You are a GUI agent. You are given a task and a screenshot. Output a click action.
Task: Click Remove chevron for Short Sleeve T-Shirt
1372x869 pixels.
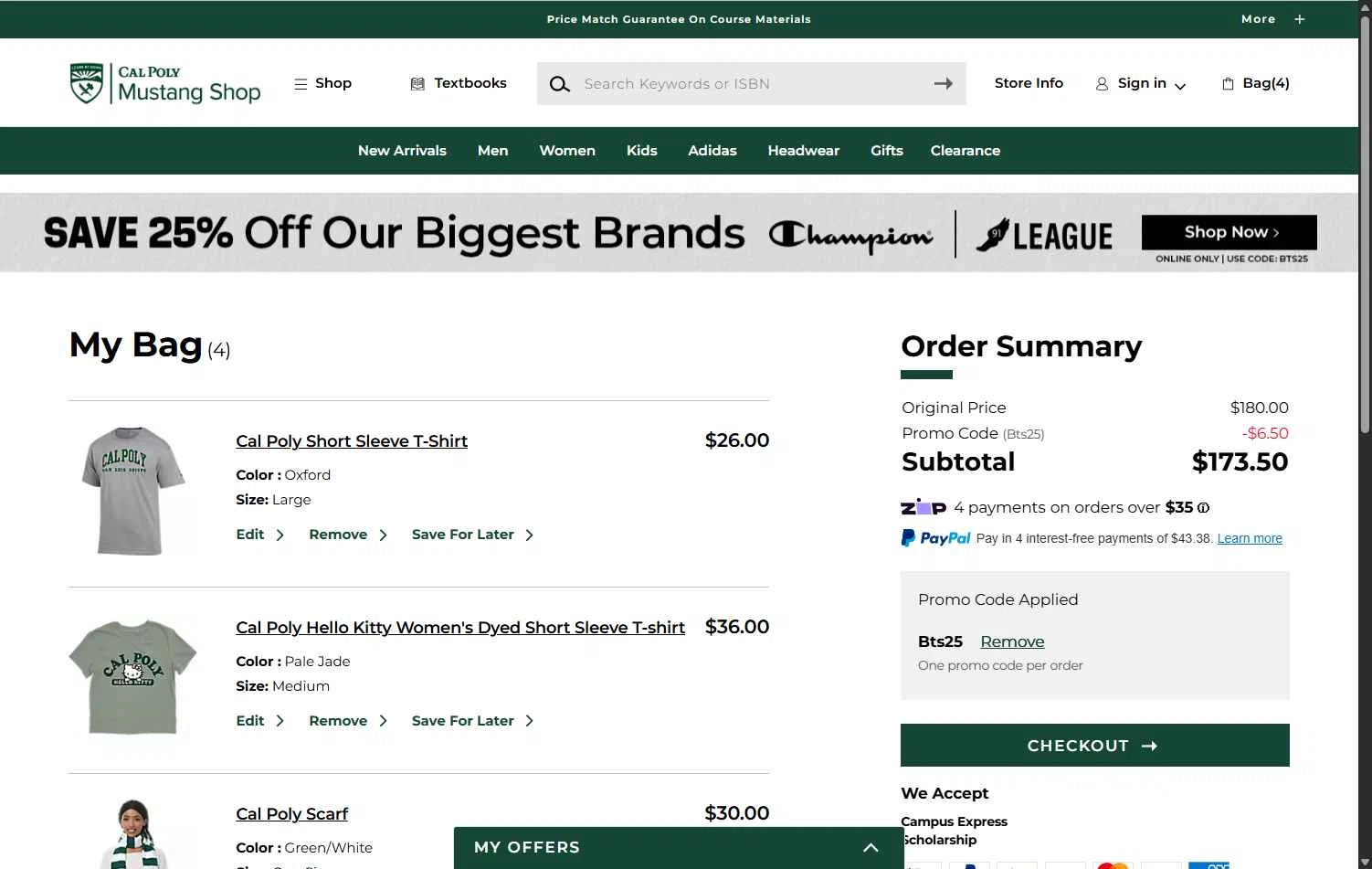click(383, 535)
